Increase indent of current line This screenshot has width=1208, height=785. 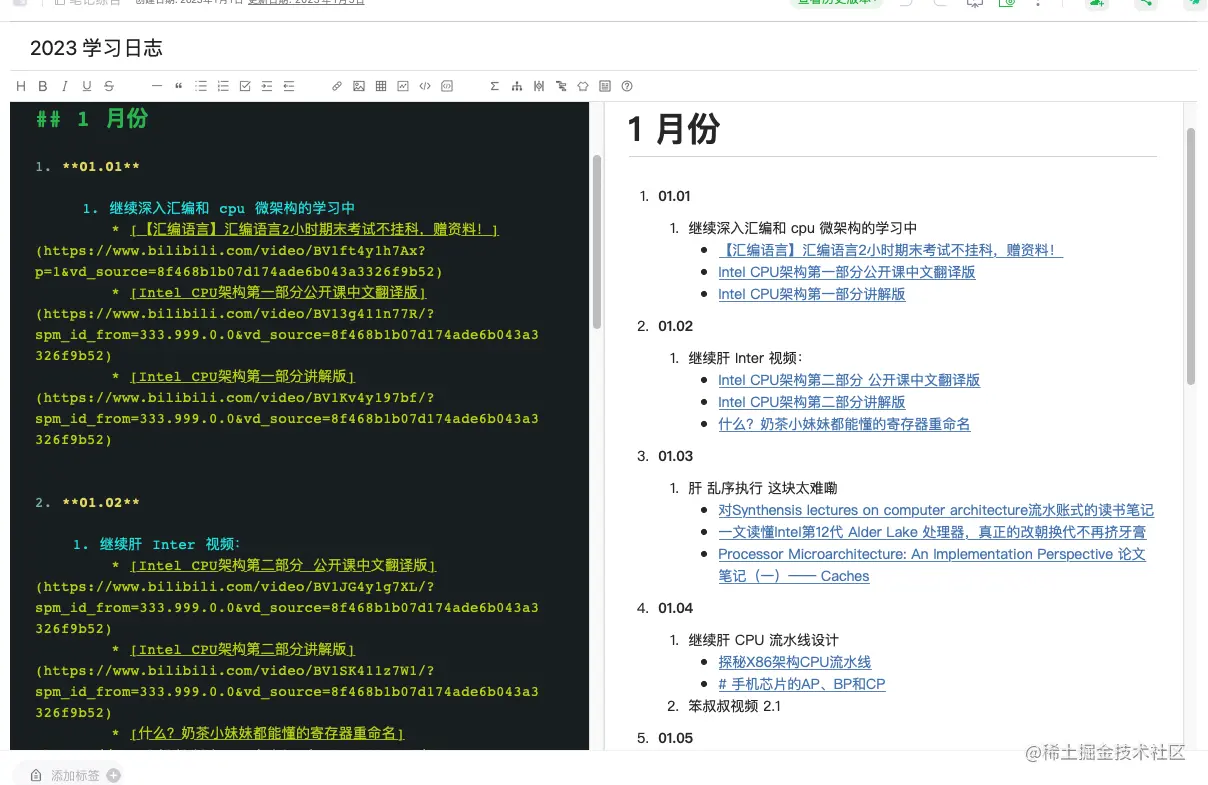(267, 86)
